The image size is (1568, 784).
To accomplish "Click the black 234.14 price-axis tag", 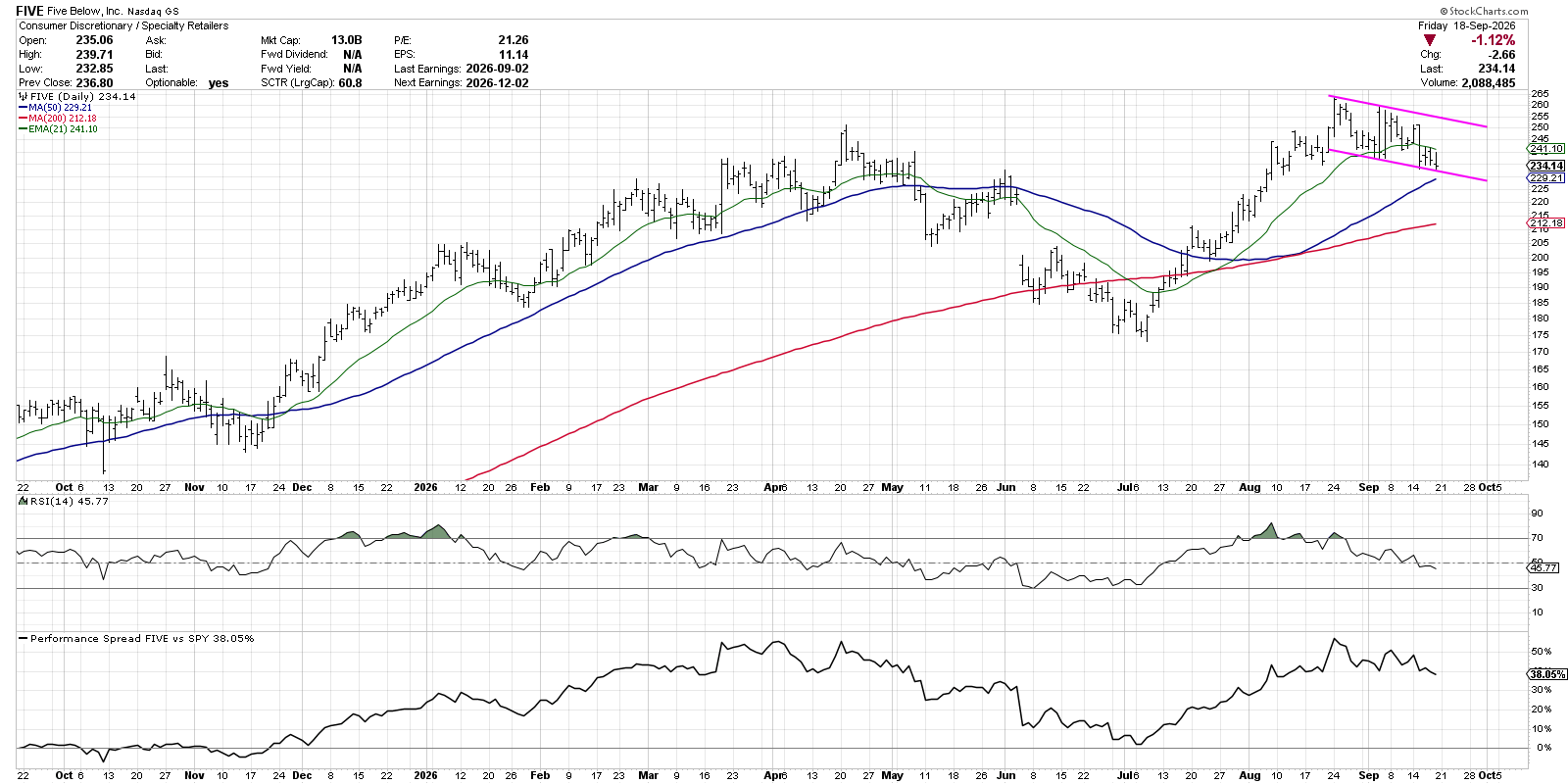I will 1547,167.
